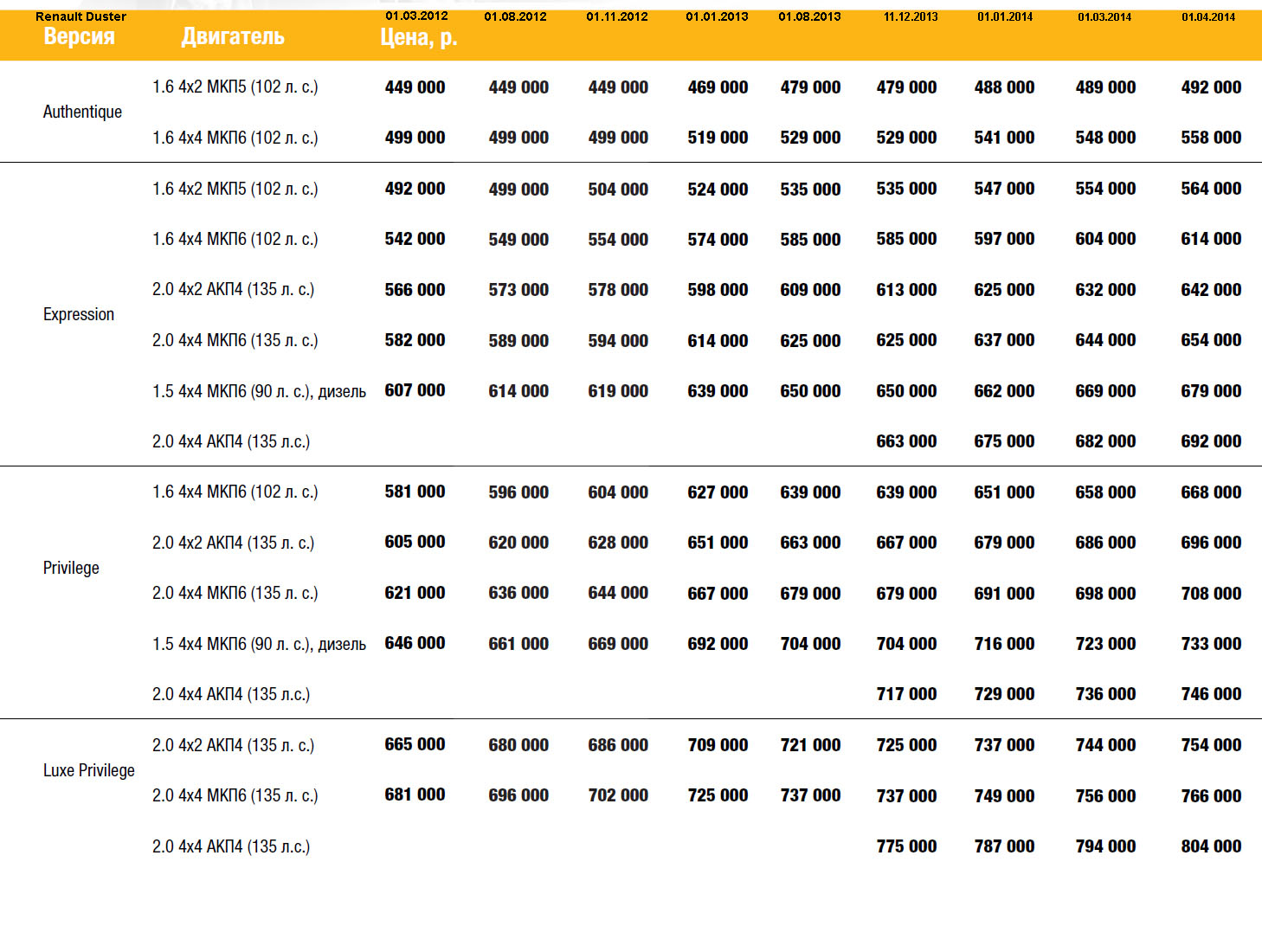
Task: Click price 646 000 in Privilege diesel row
Action: (415, 643)
